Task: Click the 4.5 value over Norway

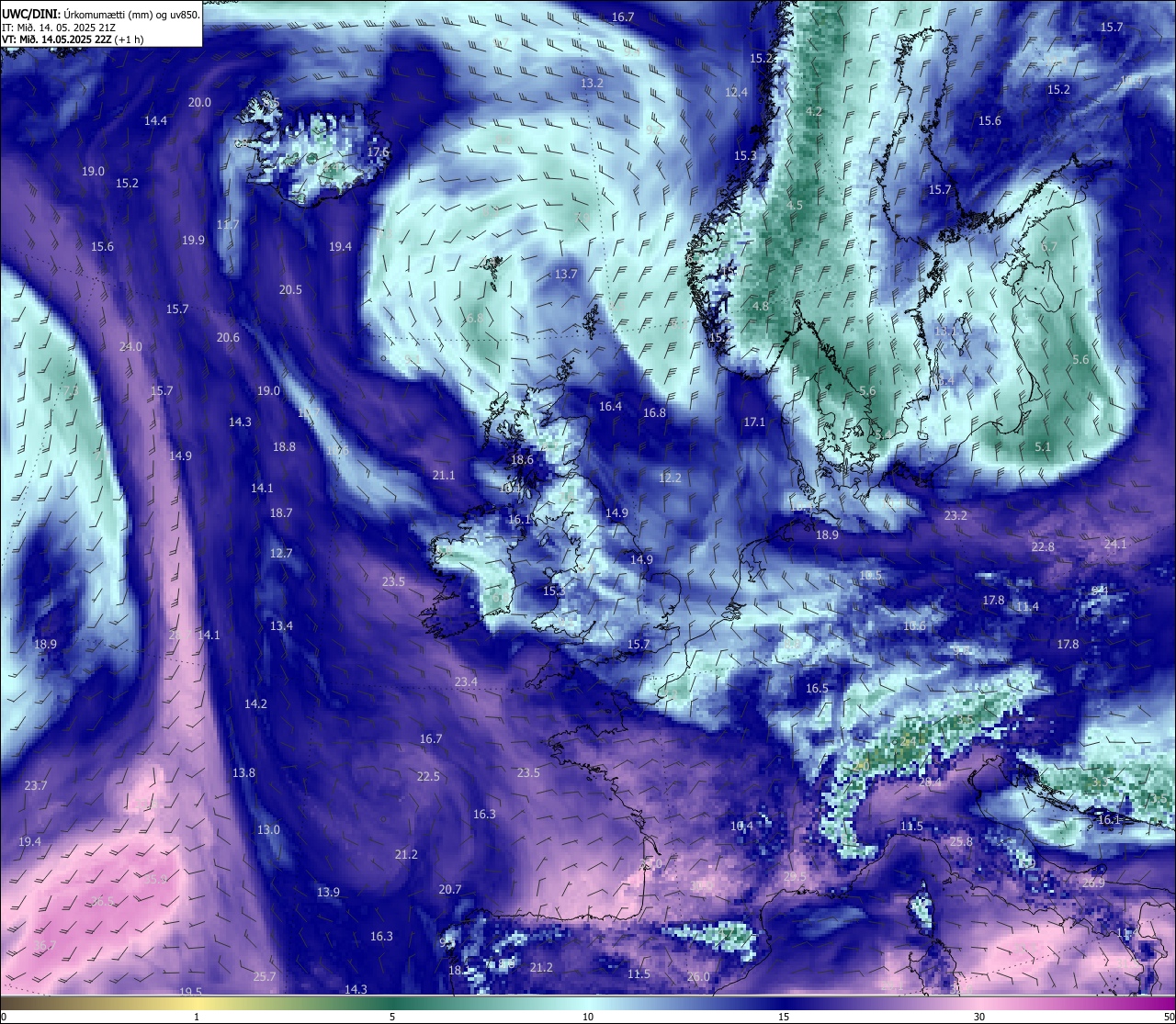Action: [x=795, y=206]
